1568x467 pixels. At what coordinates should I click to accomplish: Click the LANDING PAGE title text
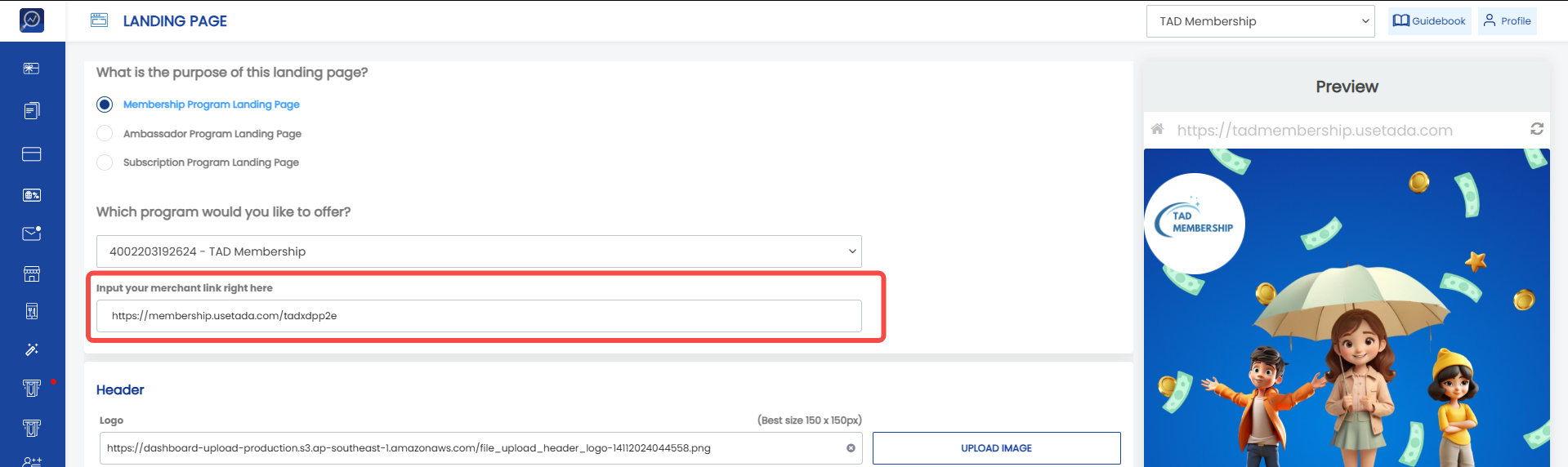coord(175,21)
